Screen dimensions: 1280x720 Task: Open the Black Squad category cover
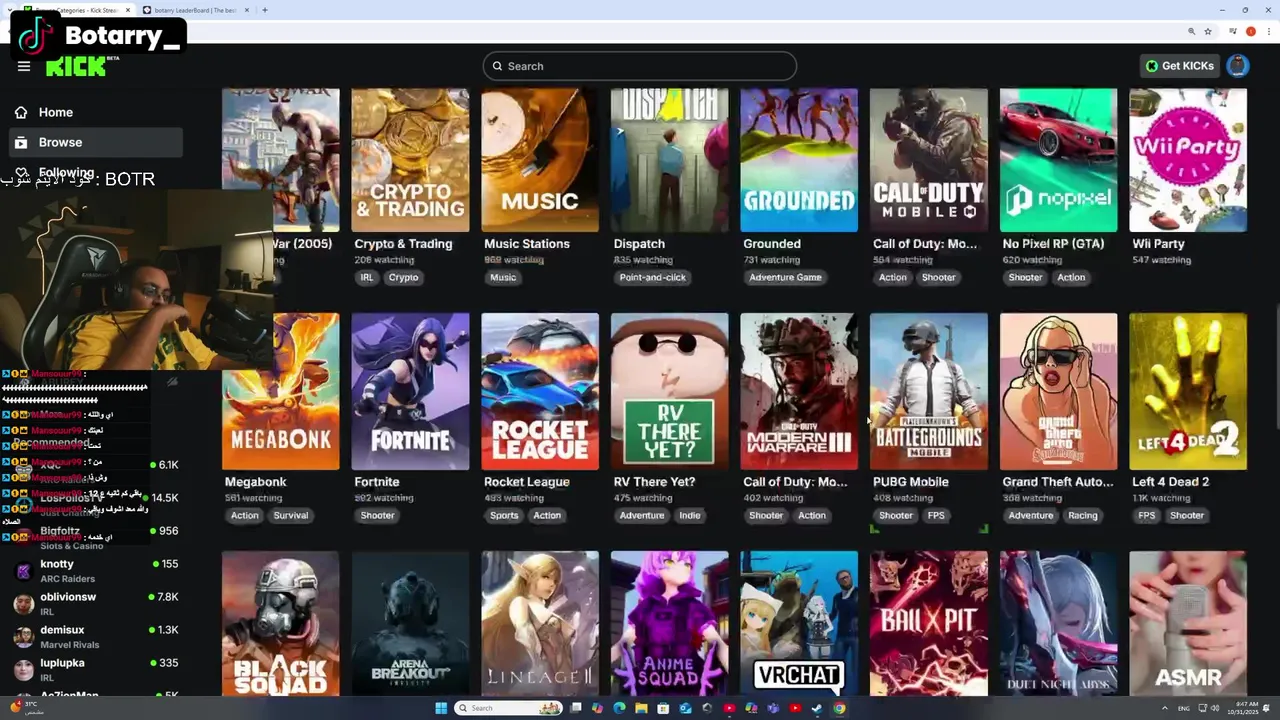[x=280, y=623]
